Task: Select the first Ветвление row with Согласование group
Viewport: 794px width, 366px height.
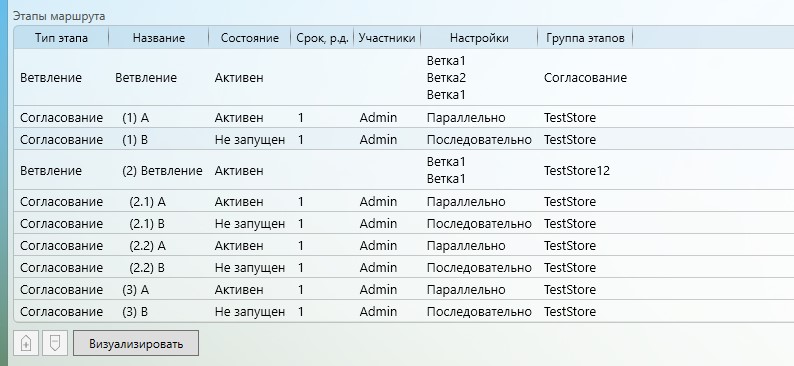Action: 404,77
